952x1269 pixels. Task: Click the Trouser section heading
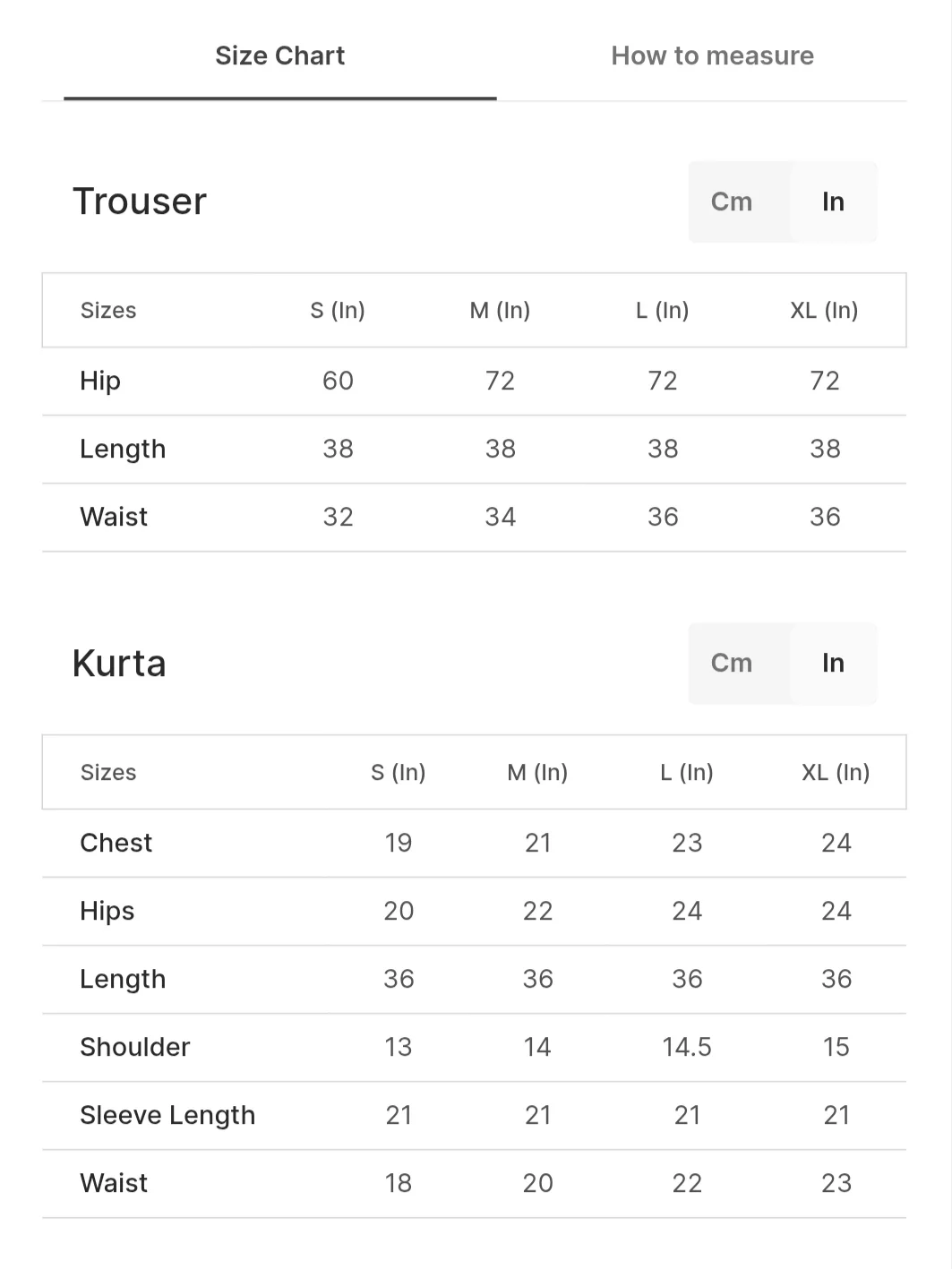[x=140, y=201]
